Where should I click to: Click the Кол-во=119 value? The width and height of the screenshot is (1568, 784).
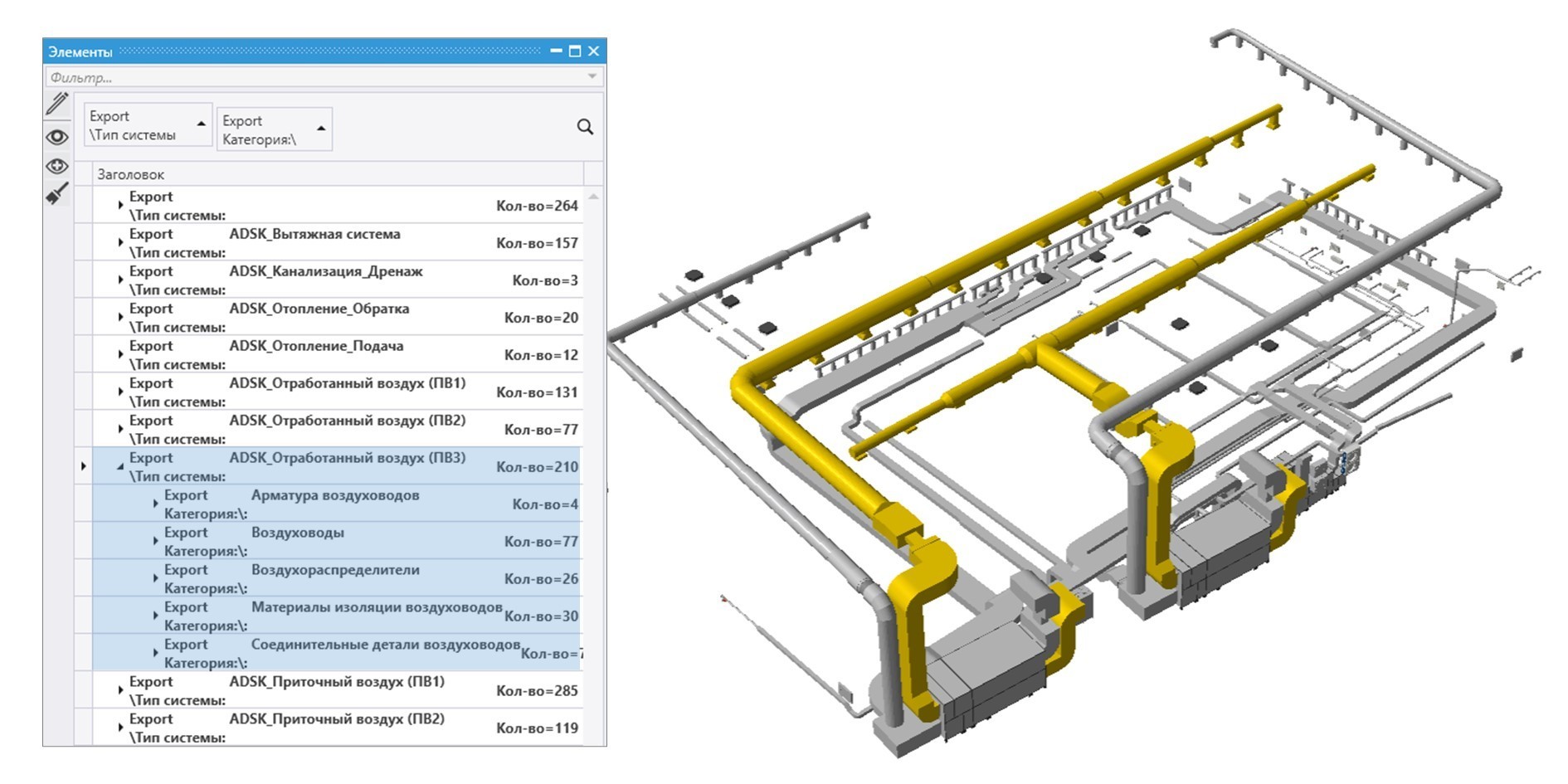[x=537, y=728]
